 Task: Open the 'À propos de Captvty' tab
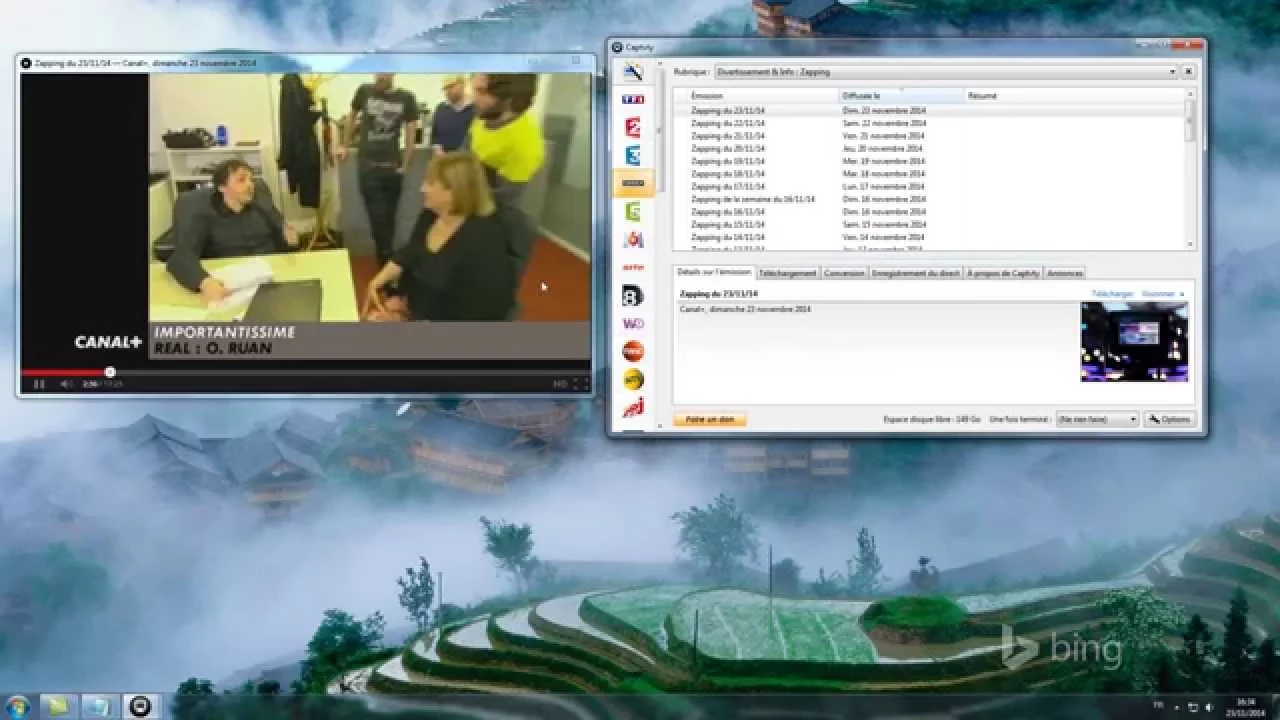(1003, 273)
